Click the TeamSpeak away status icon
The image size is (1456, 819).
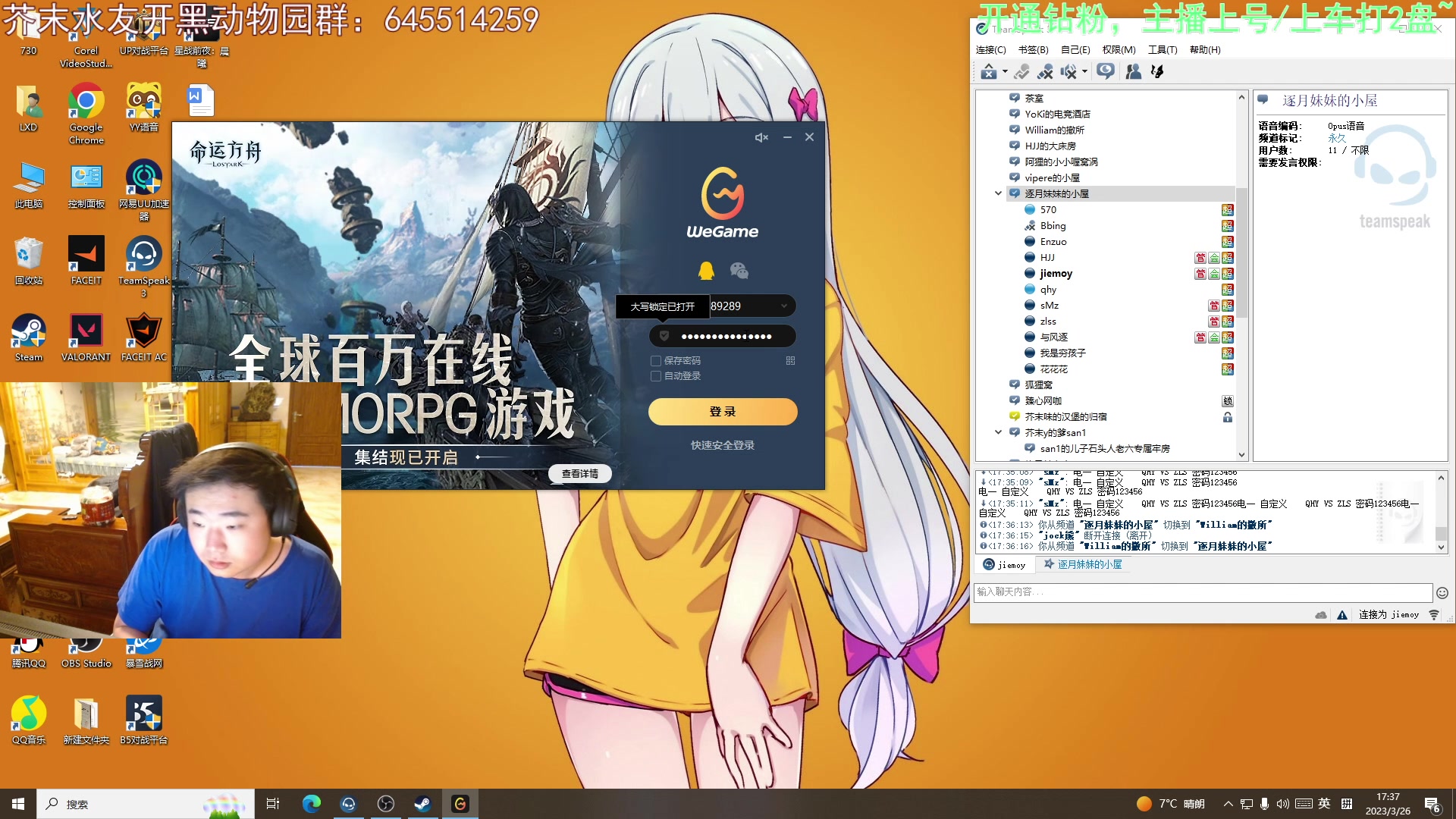point(1021,71)
